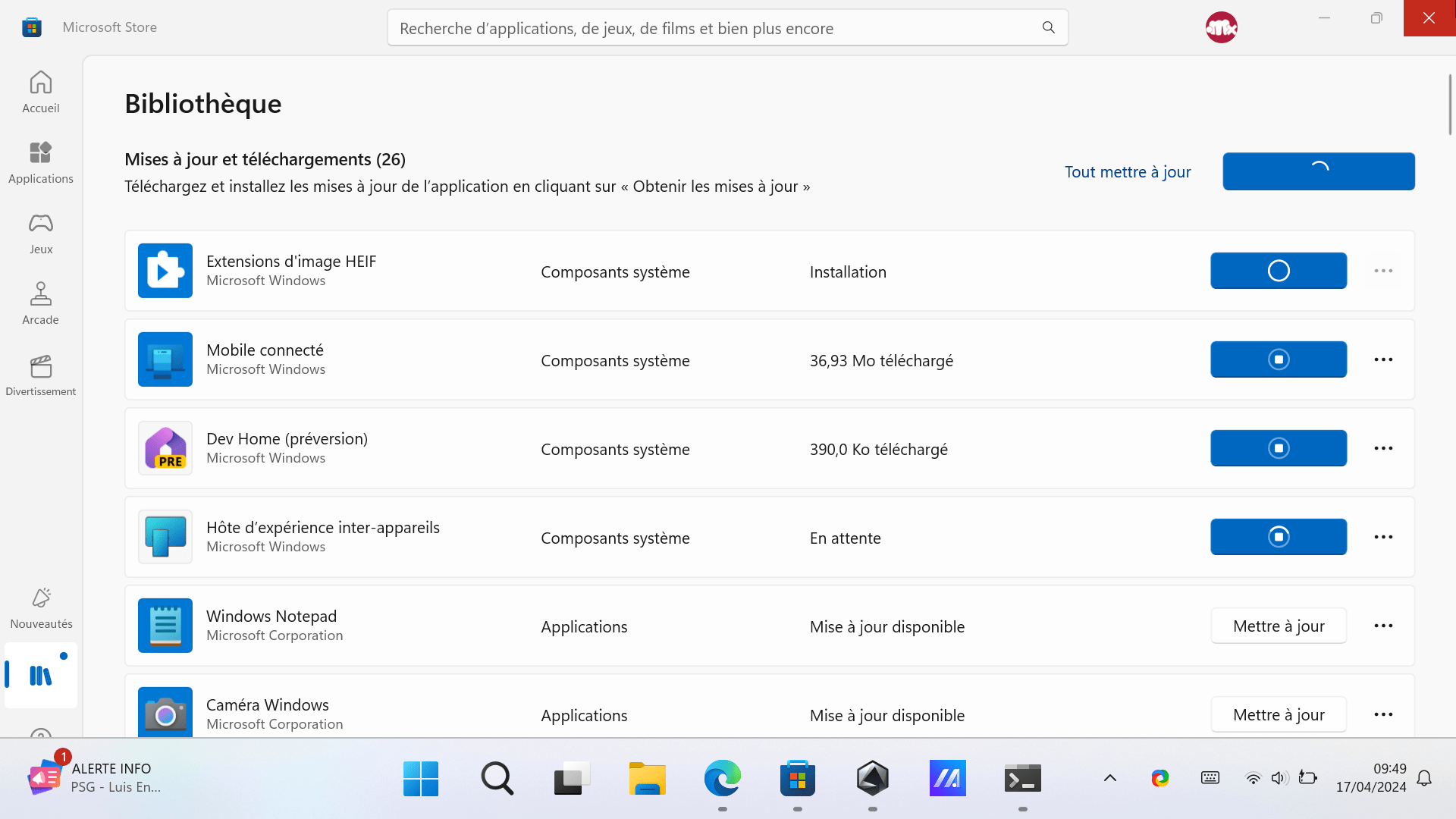
Task: Click the Dev Home (préversion) app icon
Action: pyautogui.click(x=165, y=448)
